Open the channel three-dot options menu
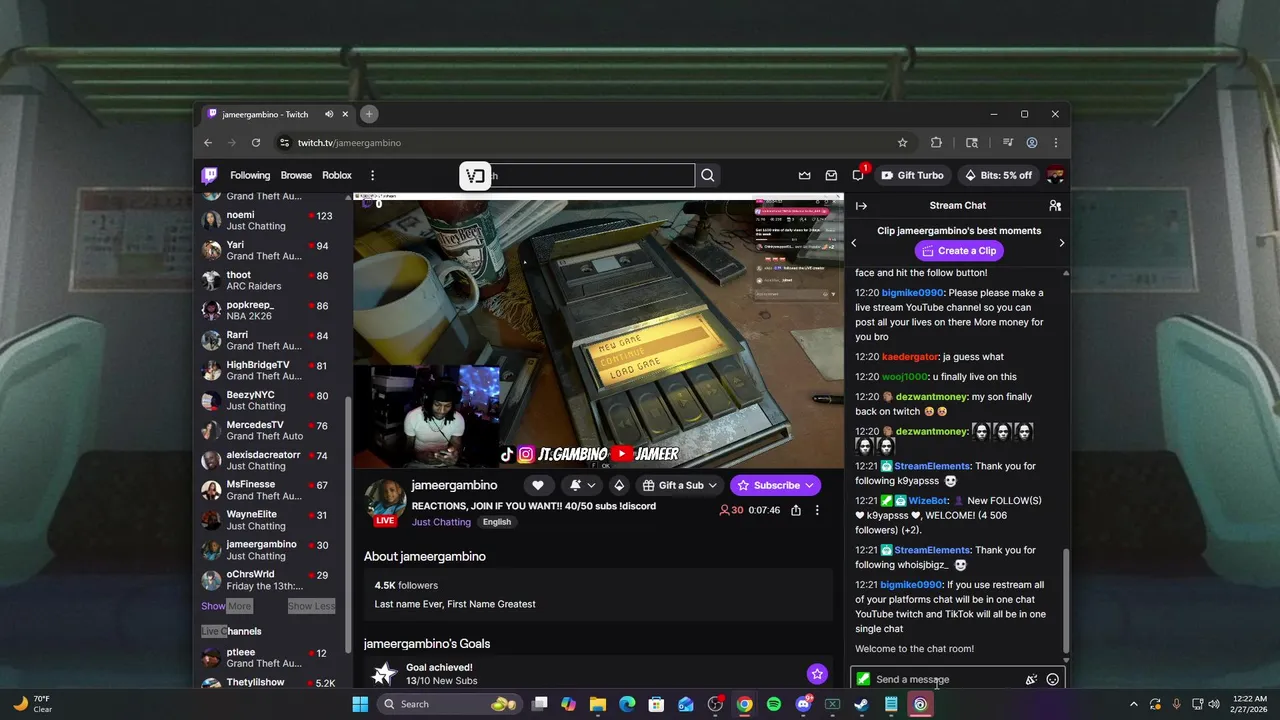Image resolution: width=1280 pixels, height=720 pixels. (817, 510)
